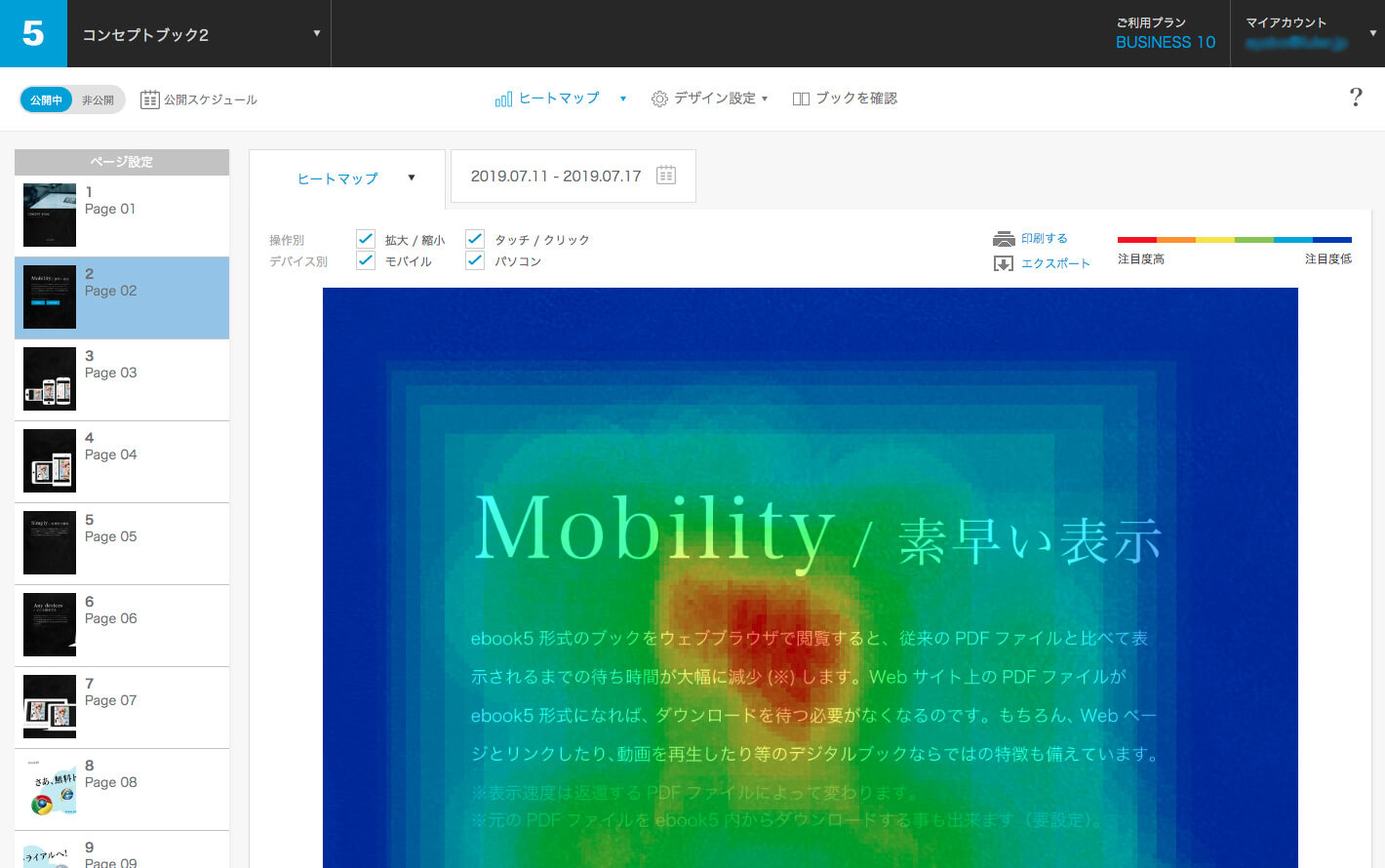Open the ヒートマップ view selector dropdown
Image resolution: width=1385 pixels, height=868 pixels.
tap(347, 178)
